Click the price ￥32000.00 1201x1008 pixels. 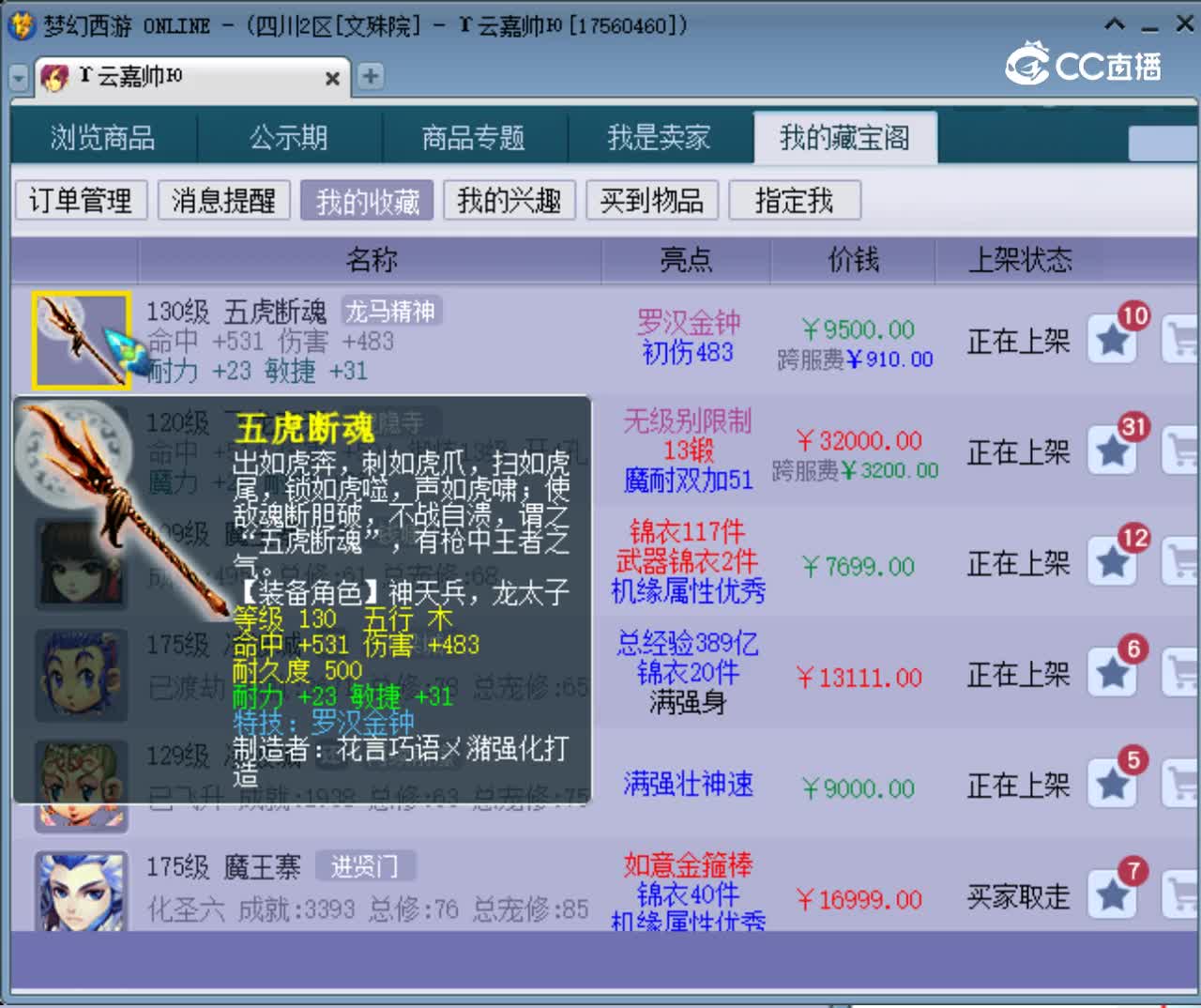click(858, 440)
